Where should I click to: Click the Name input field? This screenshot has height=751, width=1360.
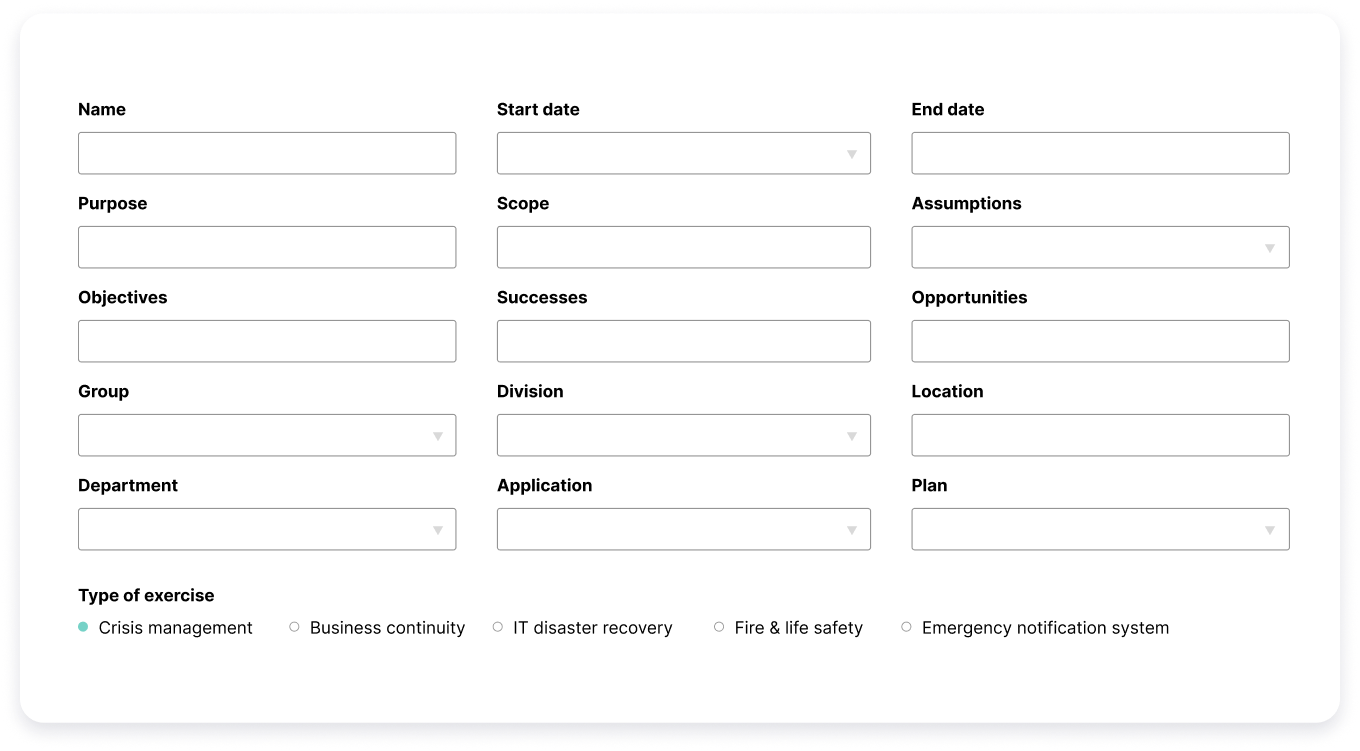pyautogui.click(x=267, y=153)
